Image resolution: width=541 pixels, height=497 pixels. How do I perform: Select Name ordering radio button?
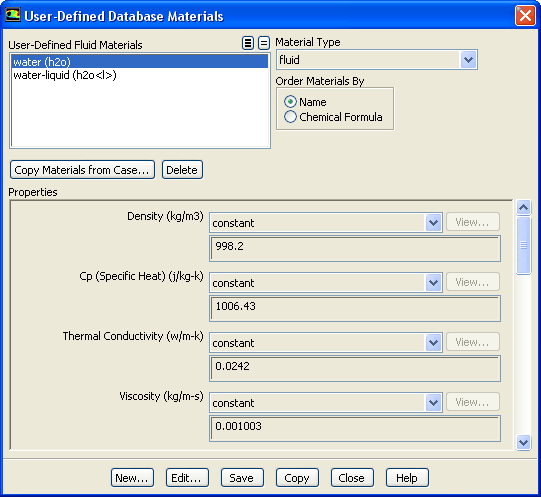pyautogui.click(x=290, y=102)
